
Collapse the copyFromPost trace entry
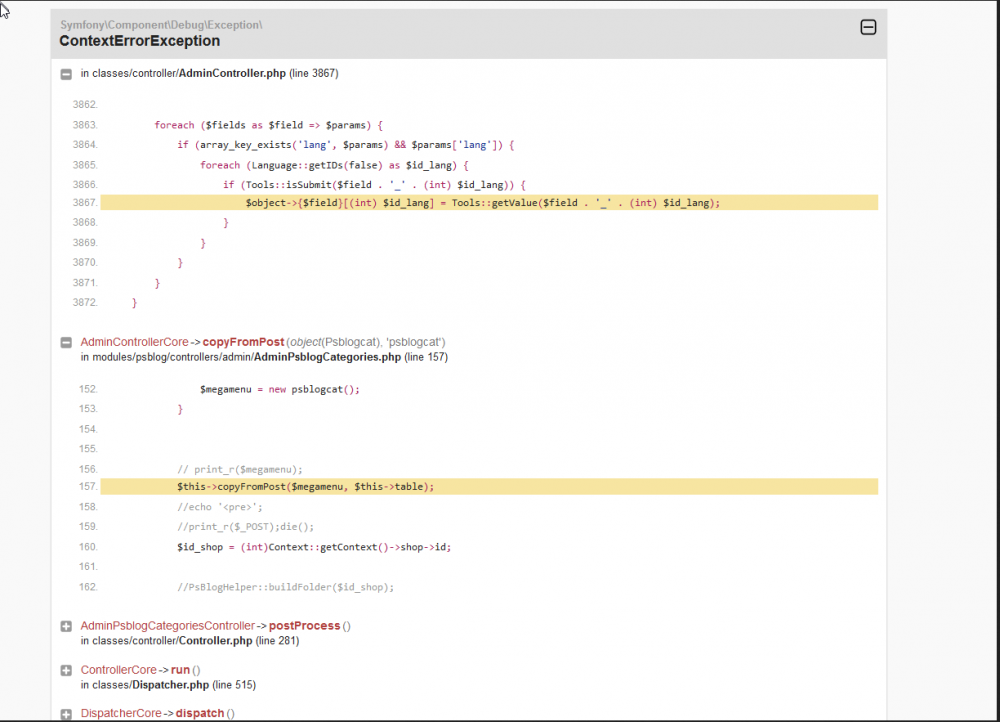(66, 343)
